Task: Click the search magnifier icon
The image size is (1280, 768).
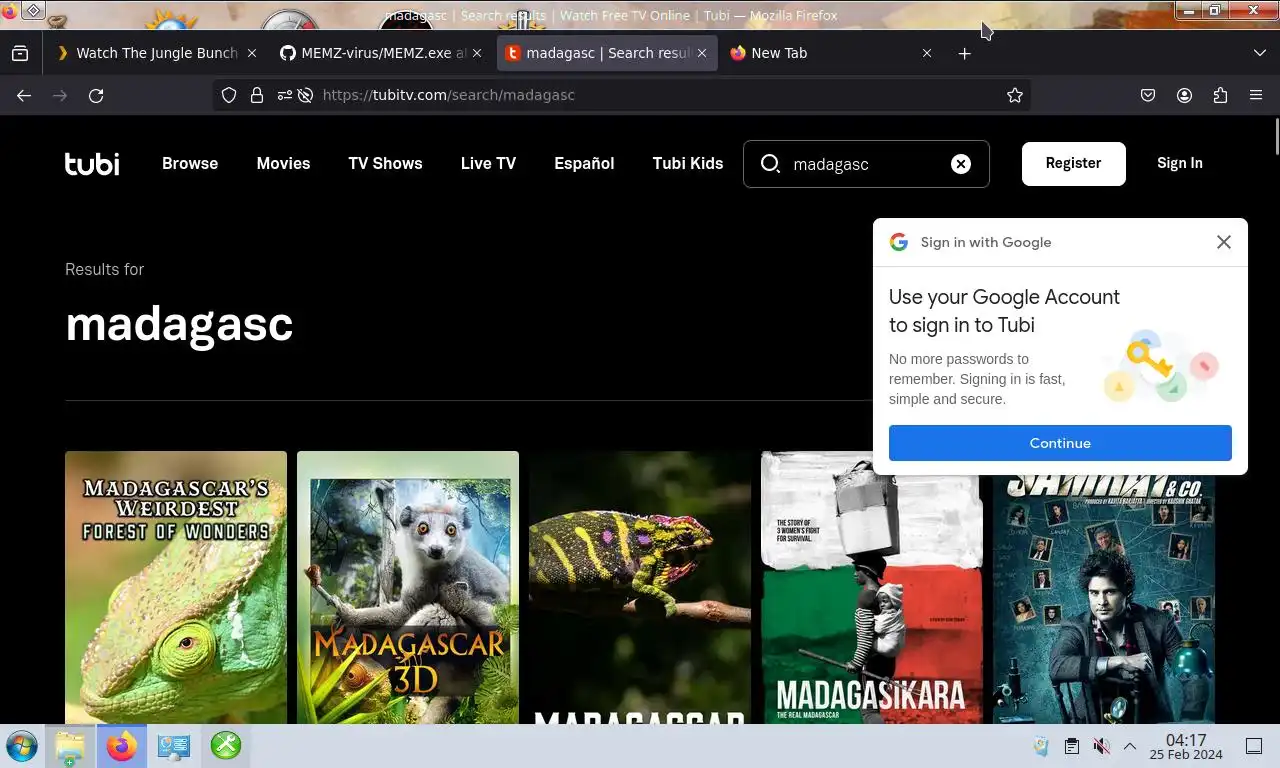Action: click(770, 164)
